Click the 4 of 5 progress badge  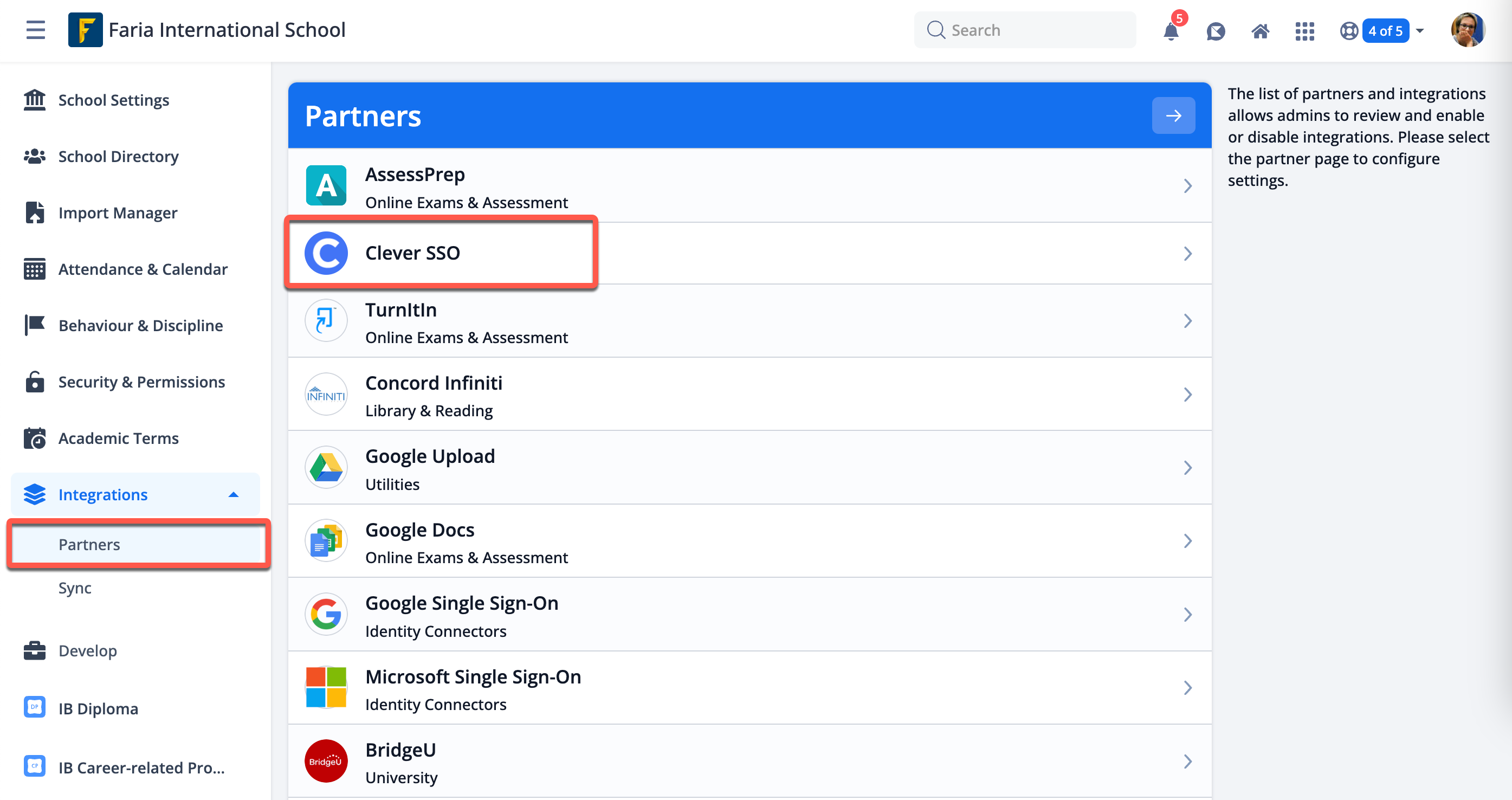coord(1385,30)
